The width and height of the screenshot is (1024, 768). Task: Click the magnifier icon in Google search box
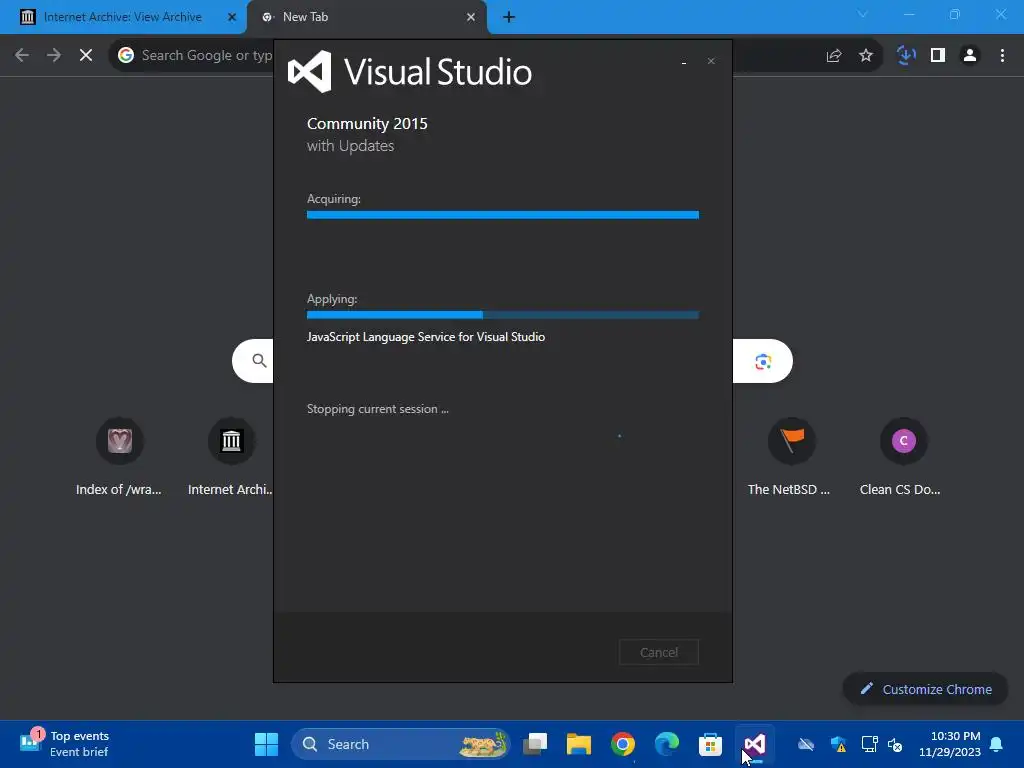[259, 360]
